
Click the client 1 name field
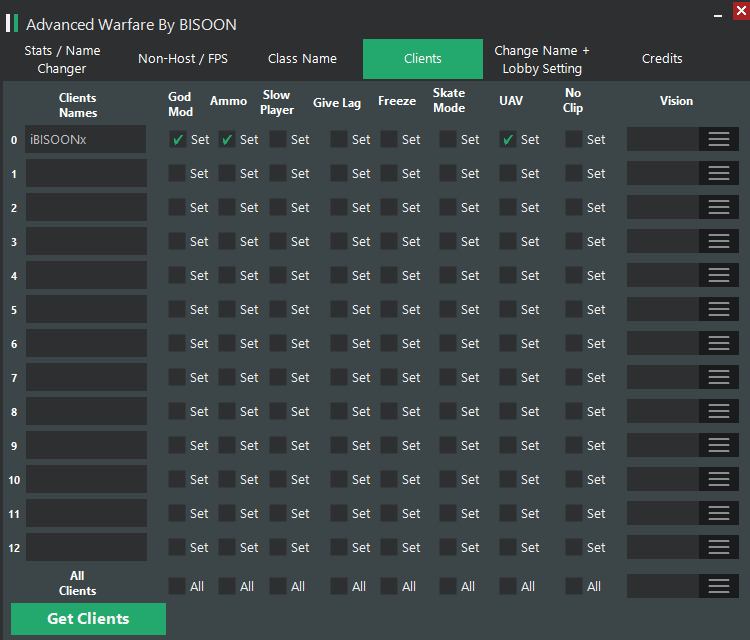86,173
